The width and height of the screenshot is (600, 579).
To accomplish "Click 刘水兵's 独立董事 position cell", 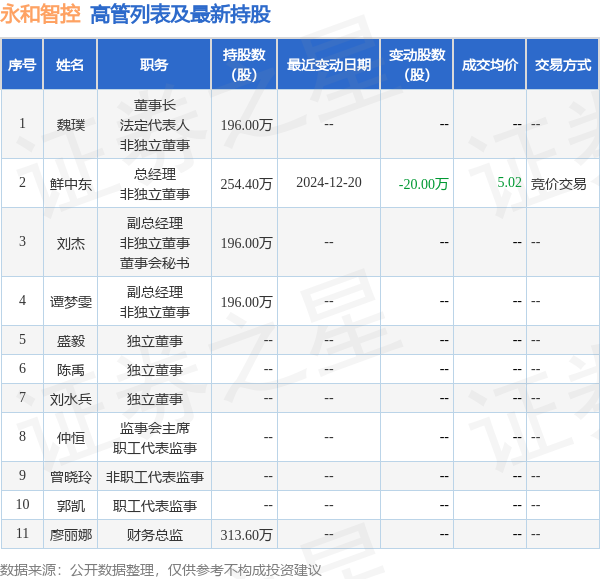I will (155, 399).
